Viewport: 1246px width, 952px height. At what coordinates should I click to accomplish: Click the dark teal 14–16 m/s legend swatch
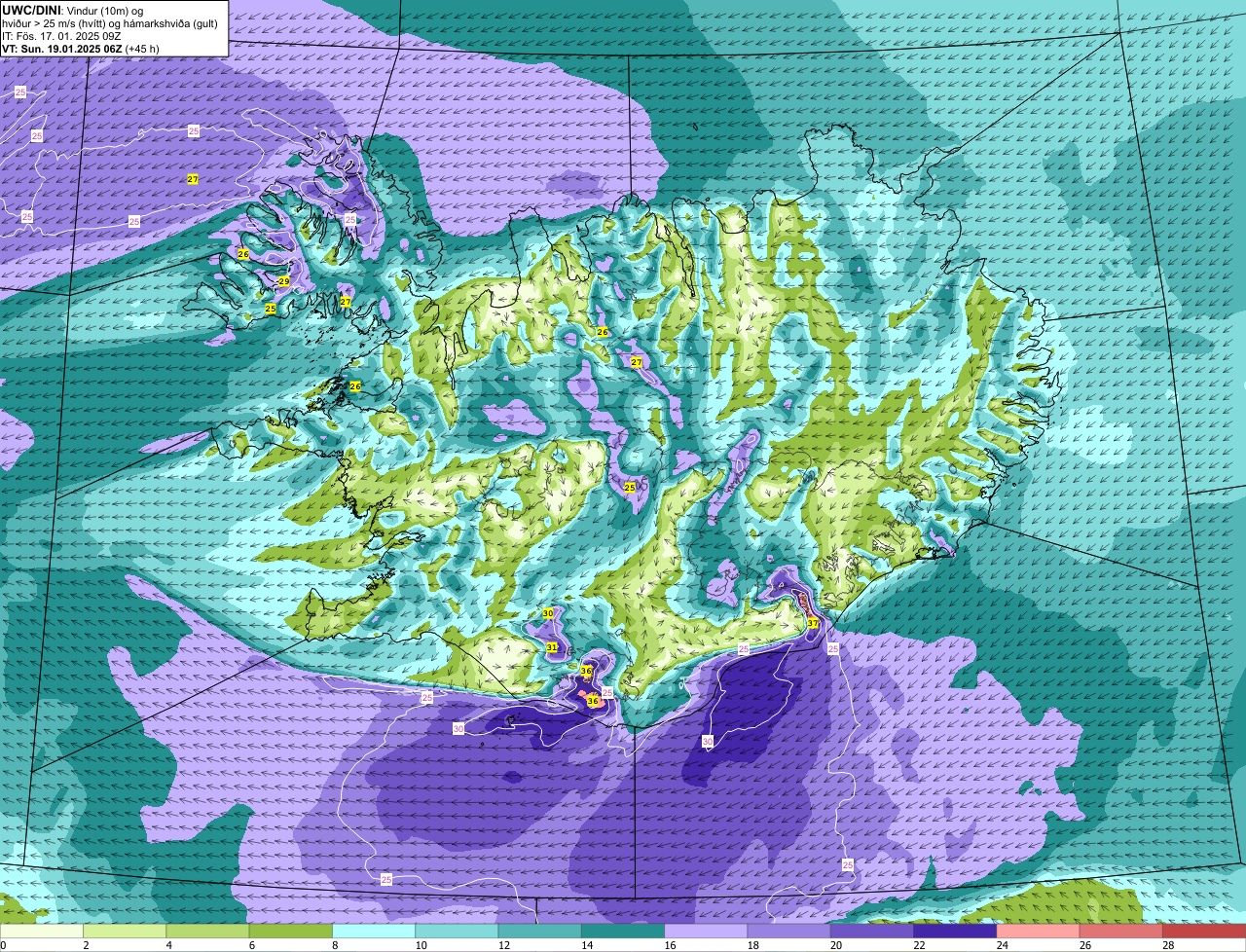coord(623,931)
